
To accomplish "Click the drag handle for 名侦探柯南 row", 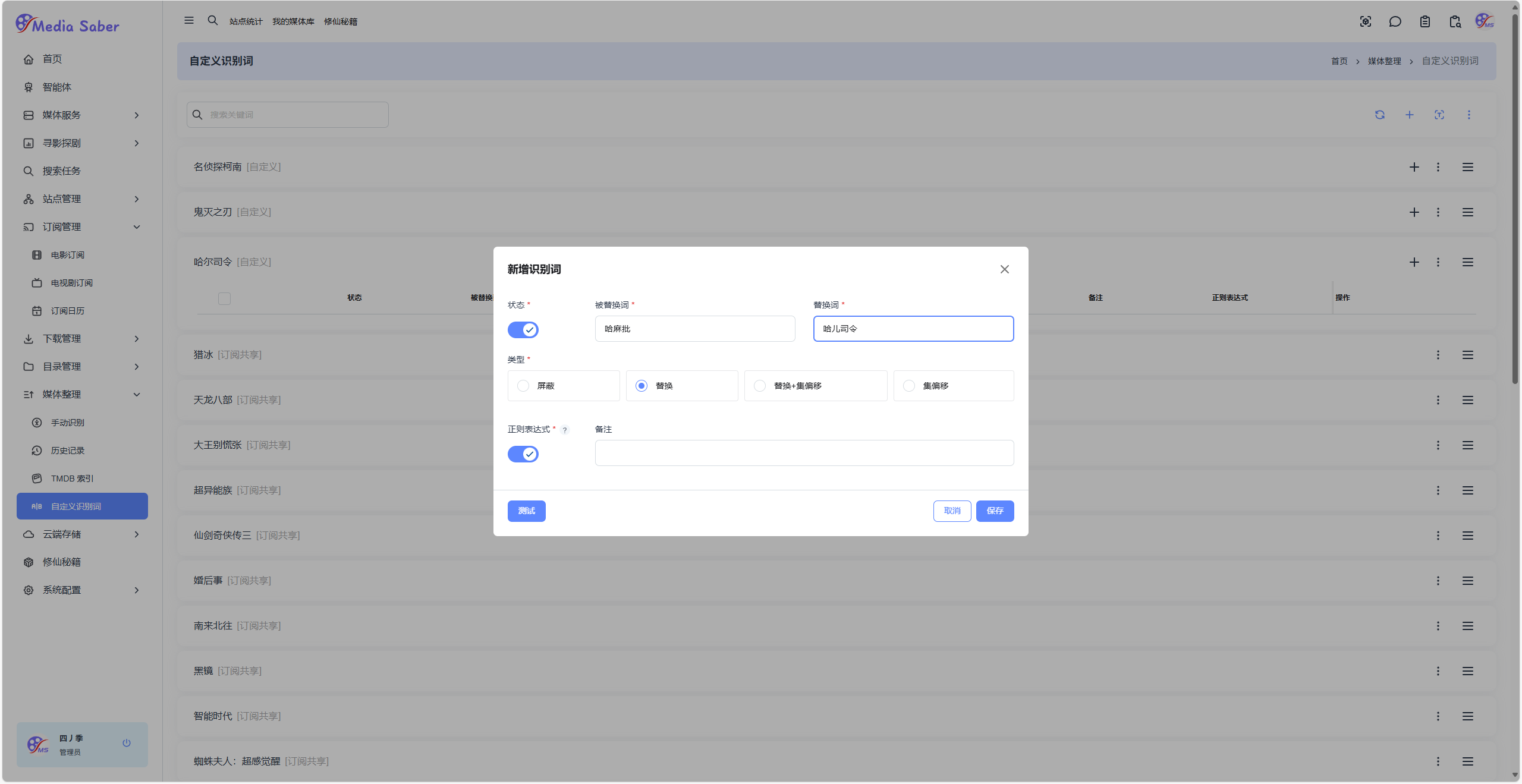I will (x=1468, y=167).
